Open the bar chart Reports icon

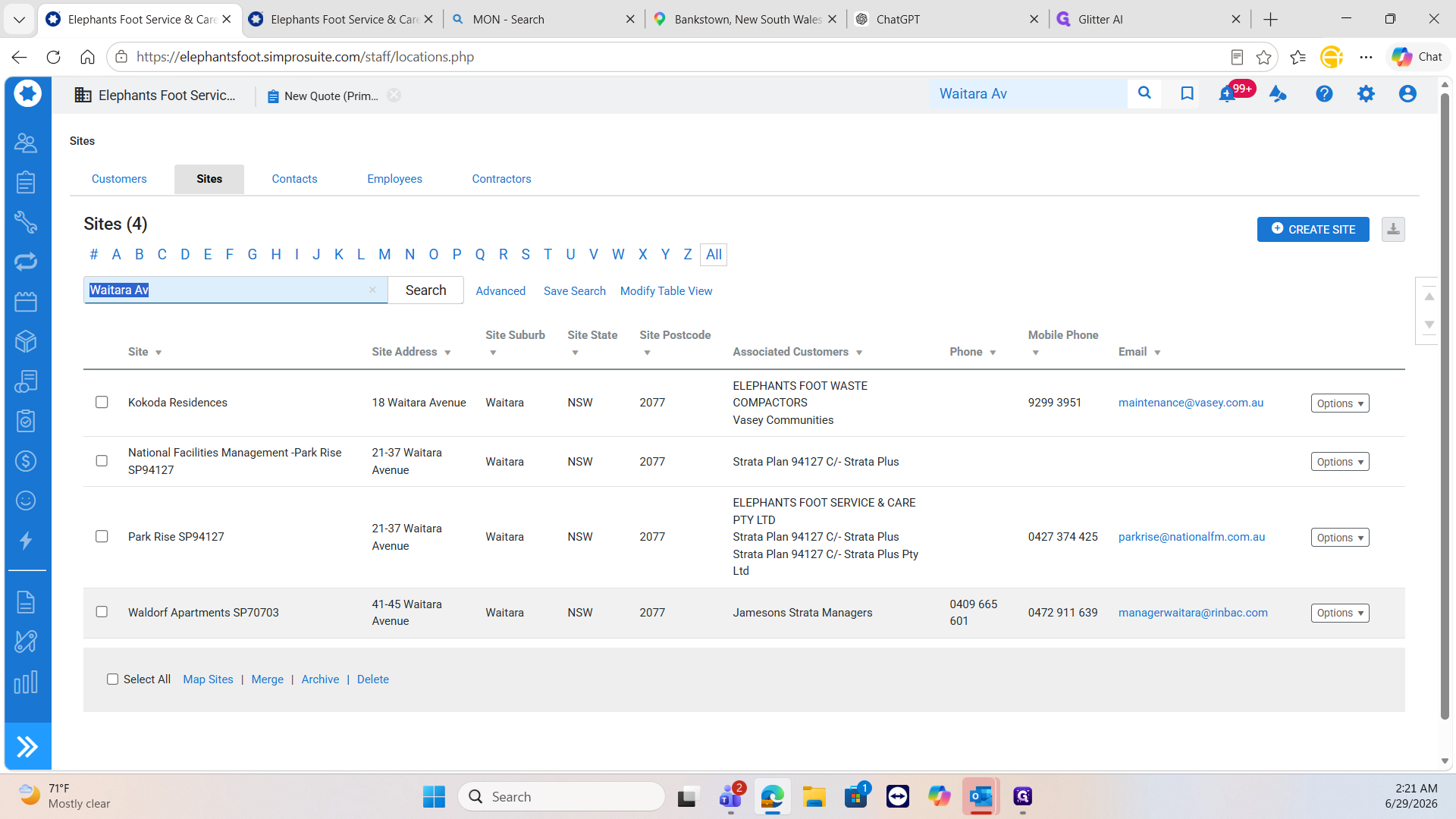(x=26, y=682)
